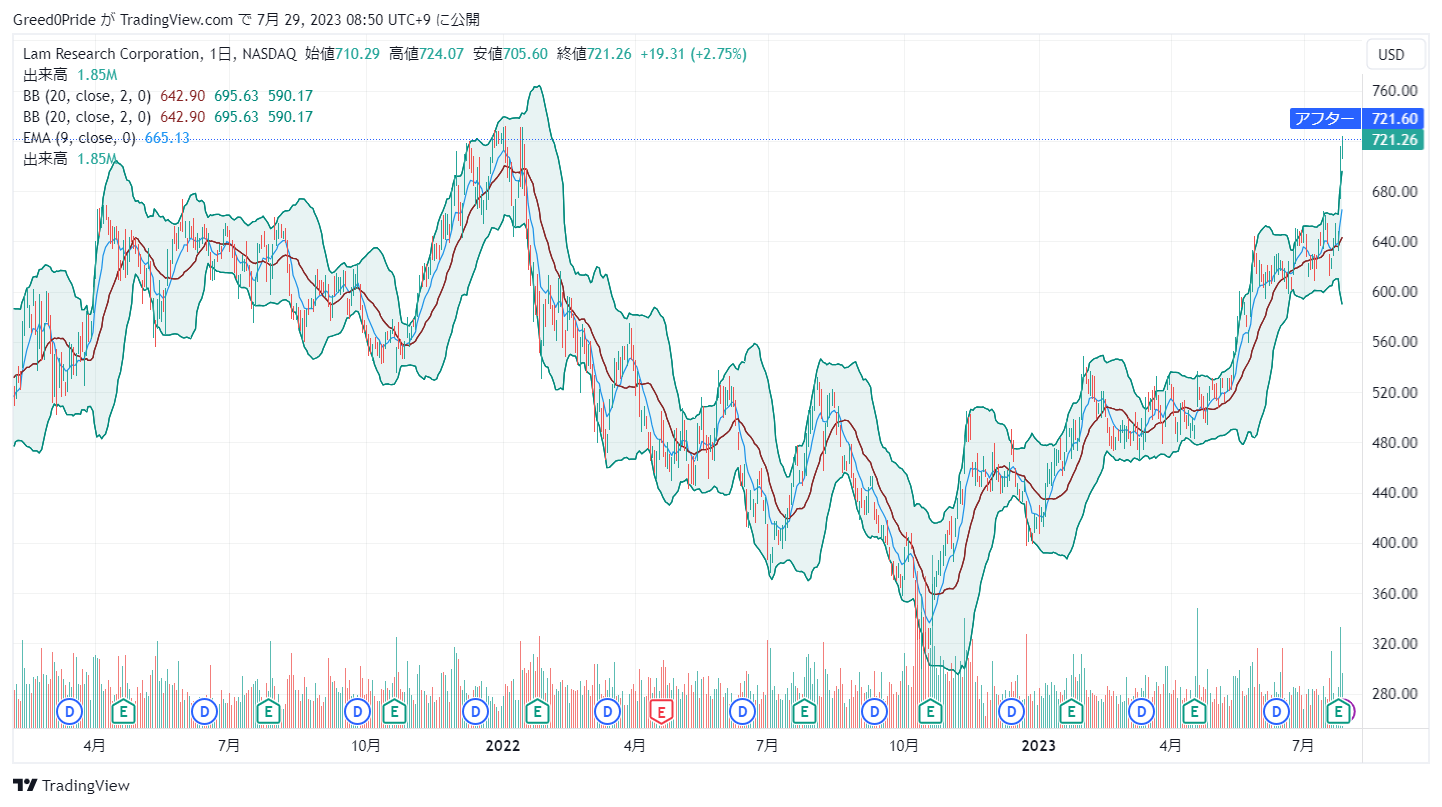Click the 2023 time axis label
This screenshot has height=807, width=1442.
click(x=1039, y=745)
